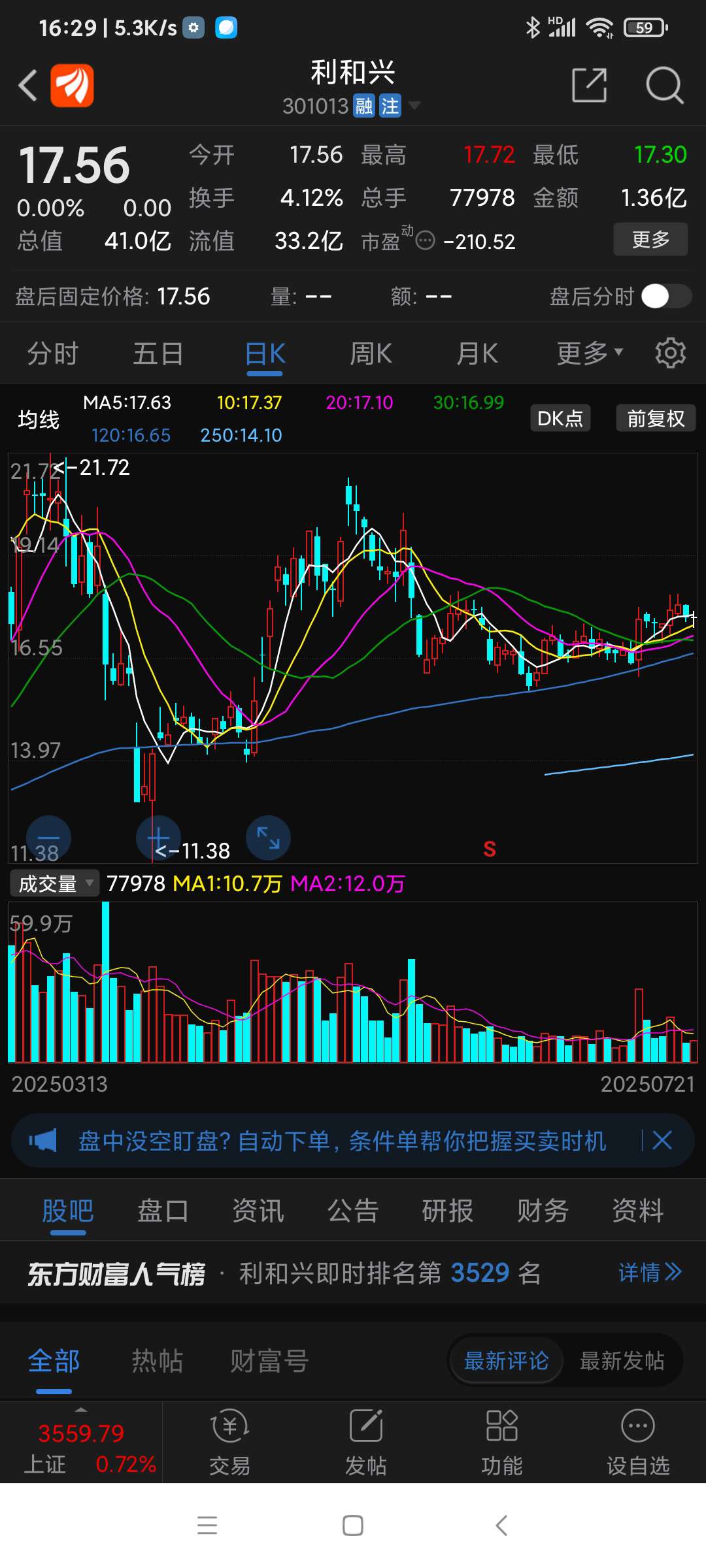Open 详情 link for popularity ranking
706x1568 pixels.
650,1272
